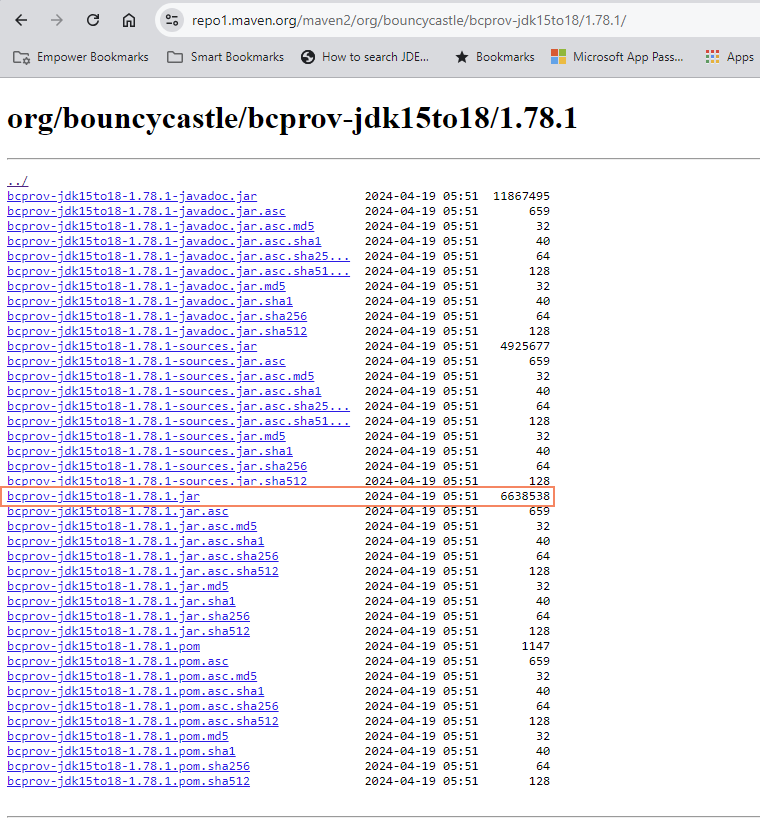Open the bcprov-jdk15to18-1.78.1.pom link
Screen dimensions: 760x831
coord(103,646)
